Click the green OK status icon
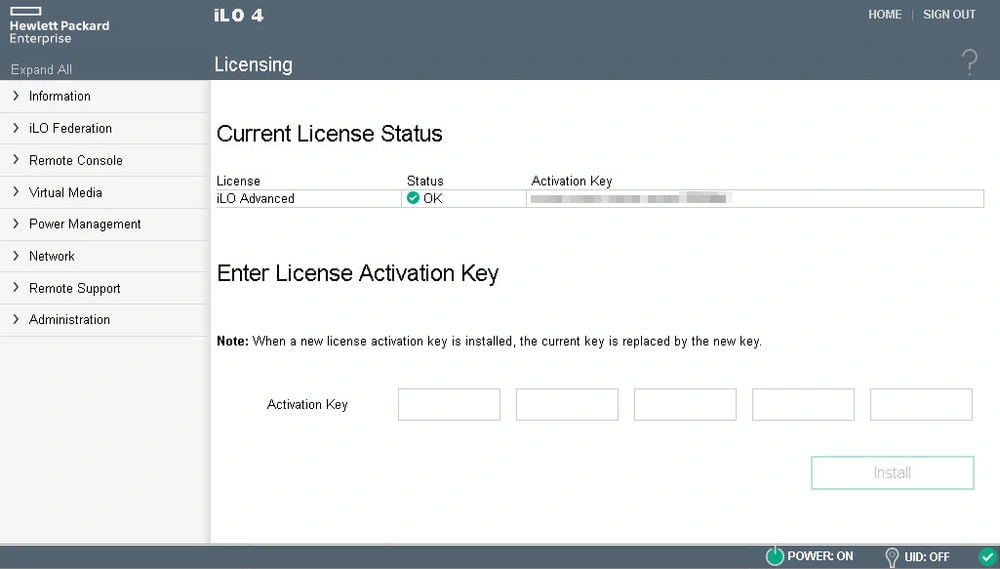The width and height of the screenshot is (1000, 569). click(413, 198)
